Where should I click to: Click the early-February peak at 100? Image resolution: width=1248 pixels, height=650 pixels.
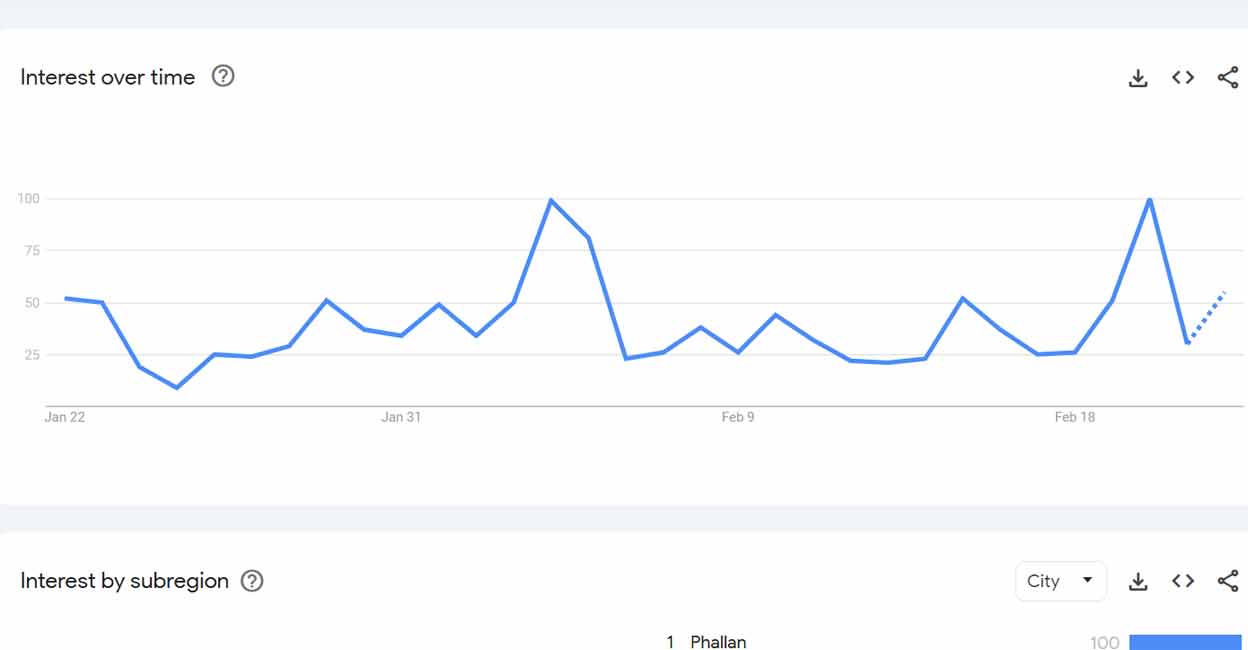551,200
